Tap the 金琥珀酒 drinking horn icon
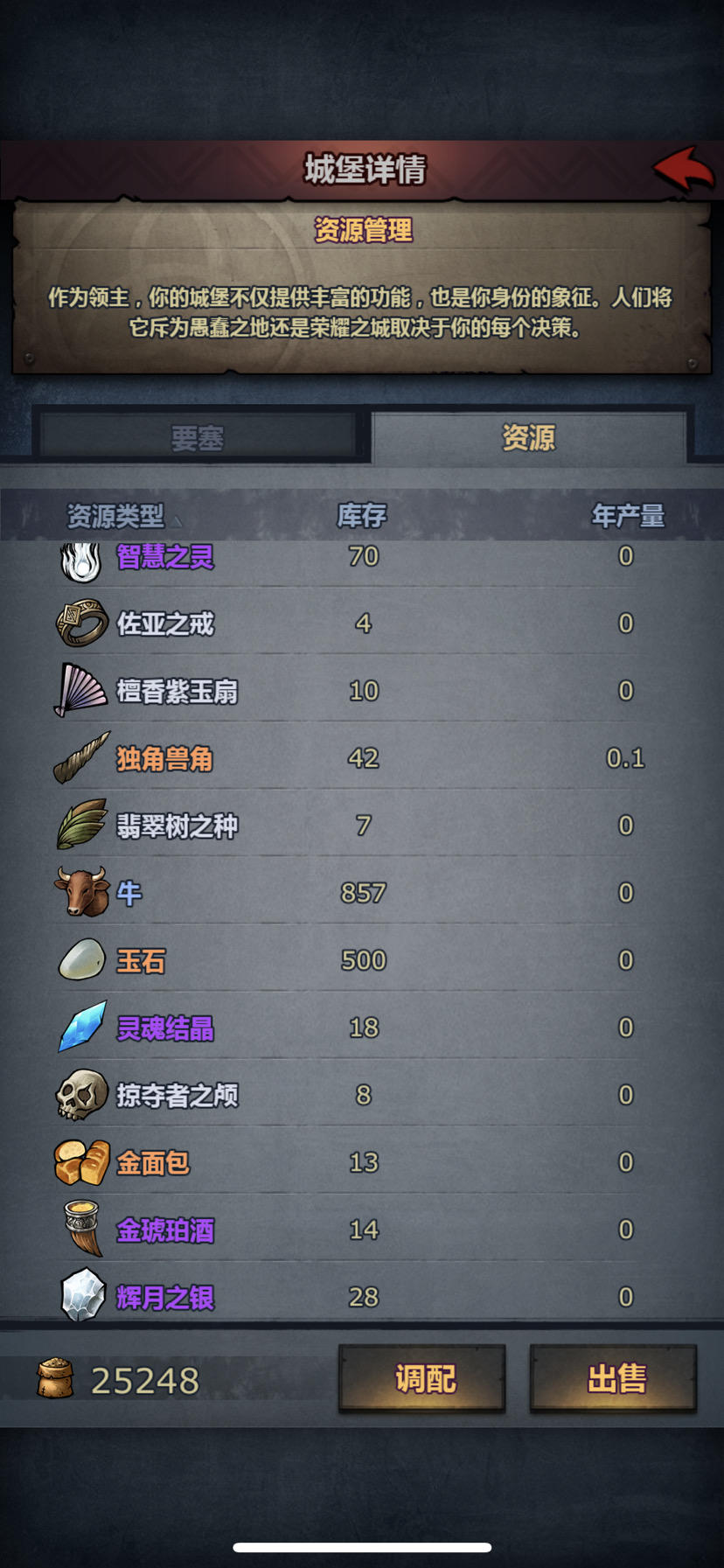 [x=84, y=1229]
